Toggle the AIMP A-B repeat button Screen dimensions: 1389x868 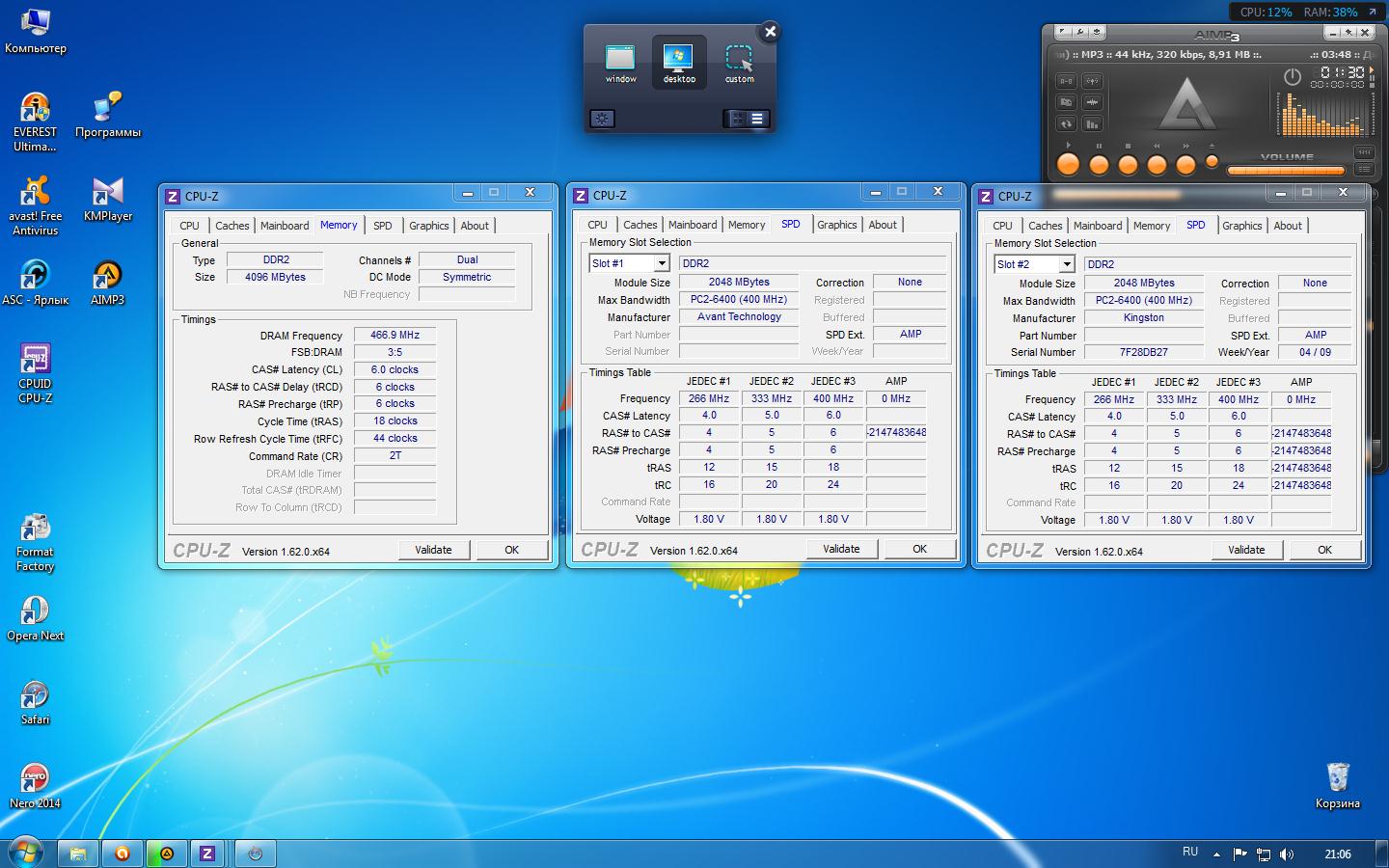click(x=1066, y=81)
